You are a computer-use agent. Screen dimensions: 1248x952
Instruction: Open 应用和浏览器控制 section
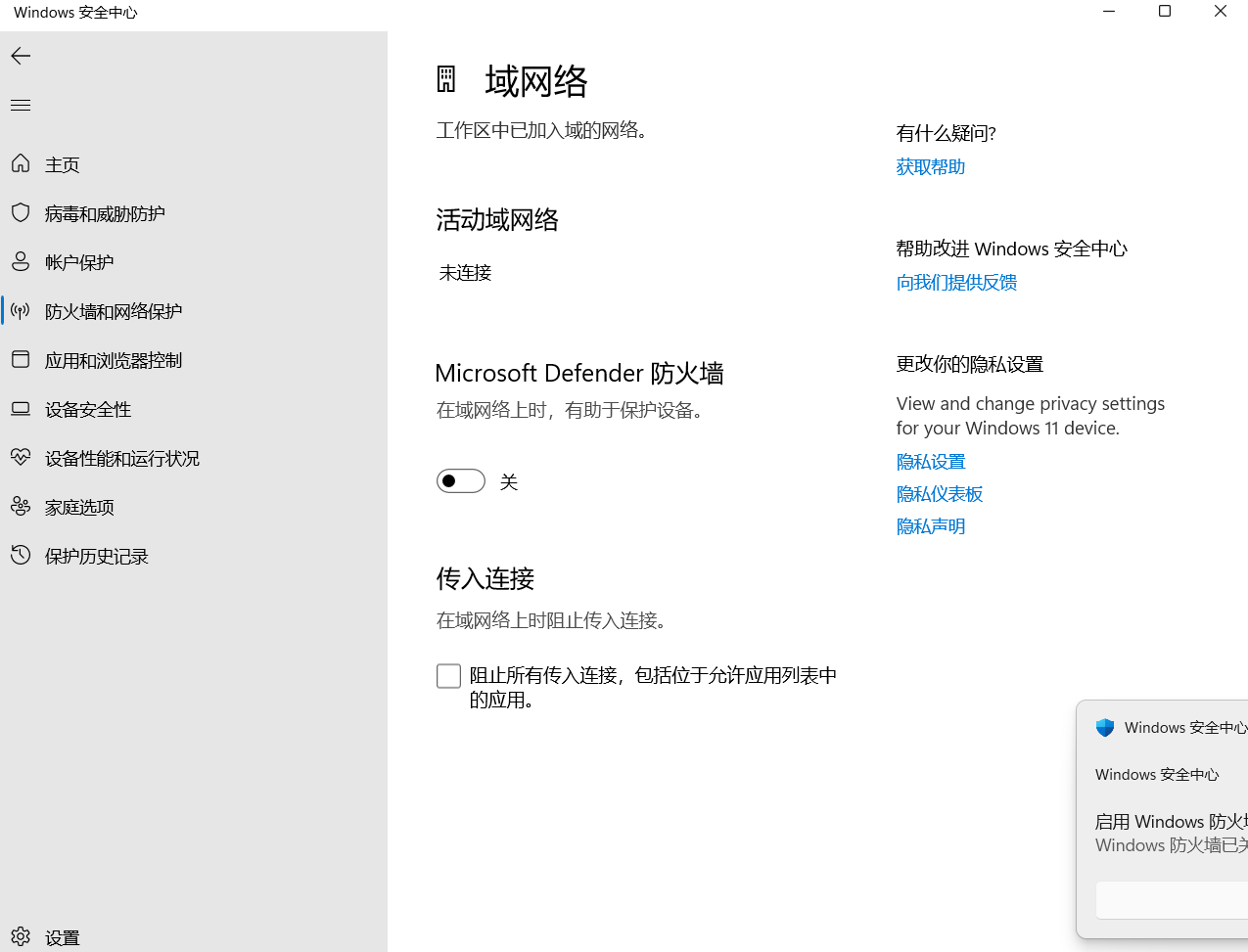194,360
